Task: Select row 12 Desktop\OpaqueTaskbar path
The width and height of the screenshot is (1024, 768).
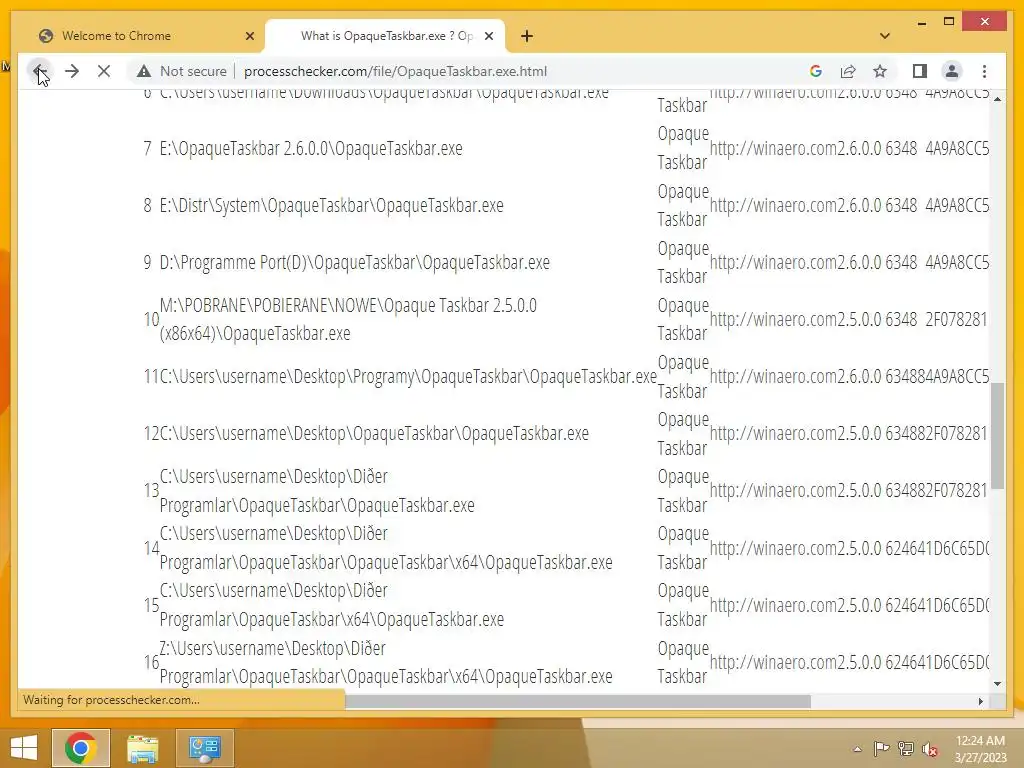Action: pos(374,433)
